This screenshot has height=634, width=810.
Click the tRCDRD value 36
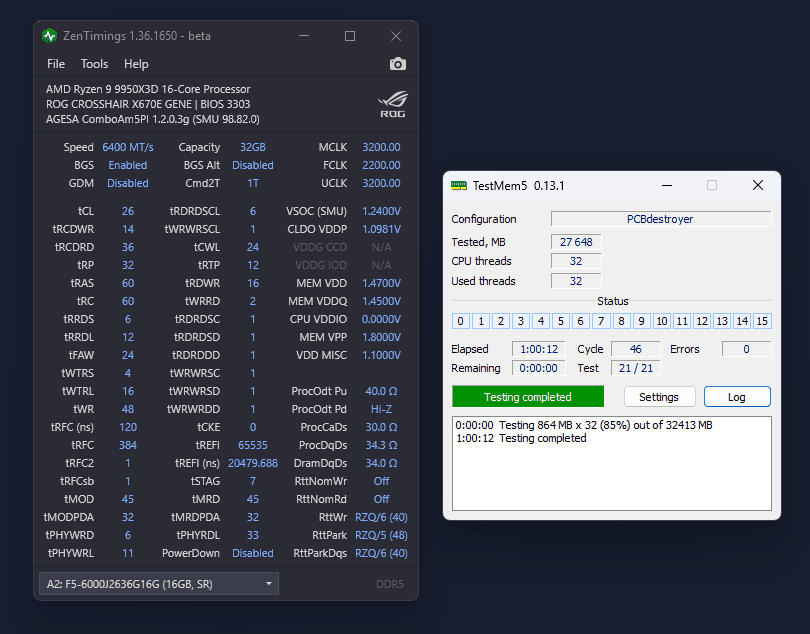tap(128, 247)
